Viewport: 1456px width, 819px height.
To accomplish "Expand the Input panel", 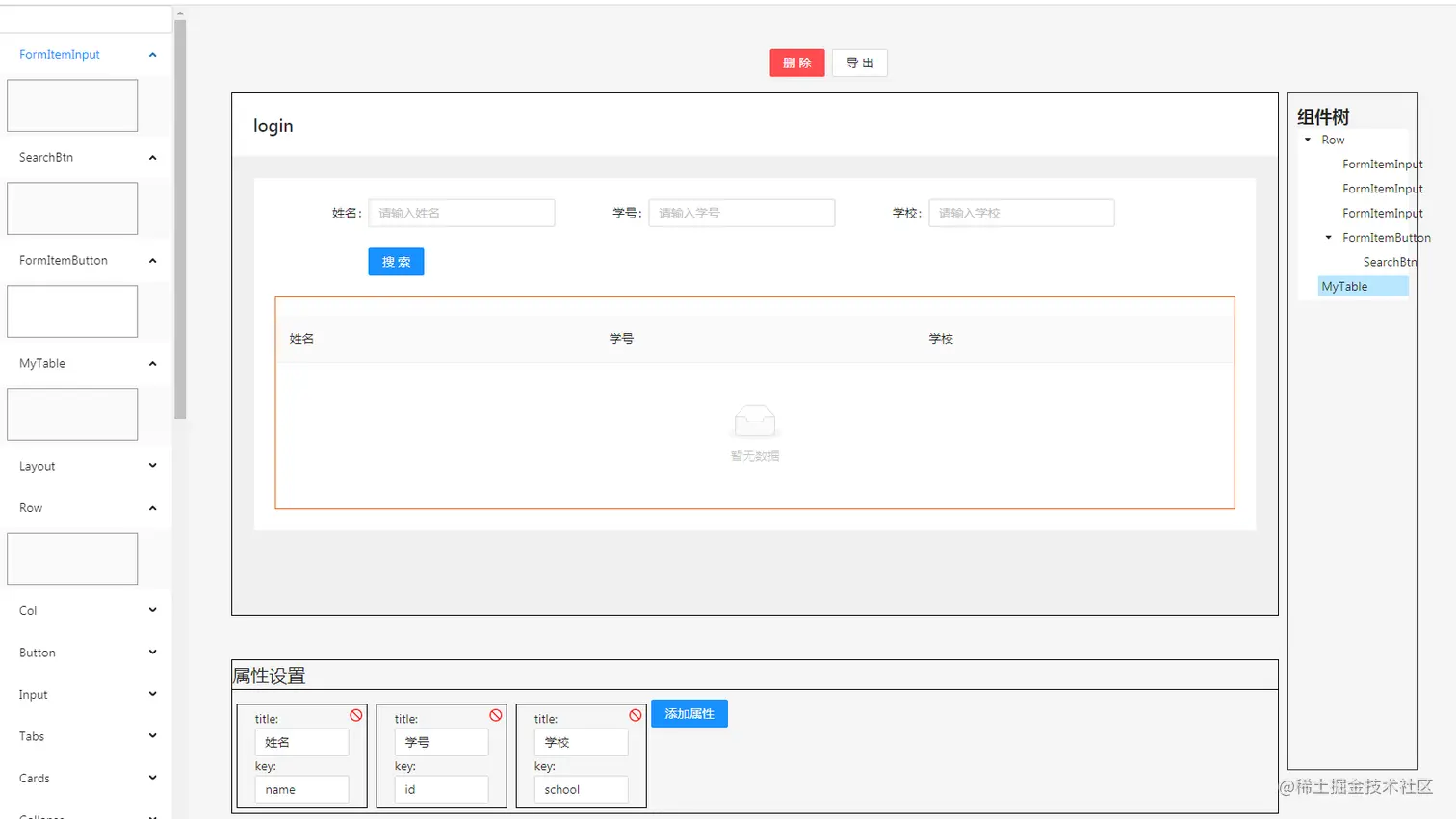I will [152, 694].
